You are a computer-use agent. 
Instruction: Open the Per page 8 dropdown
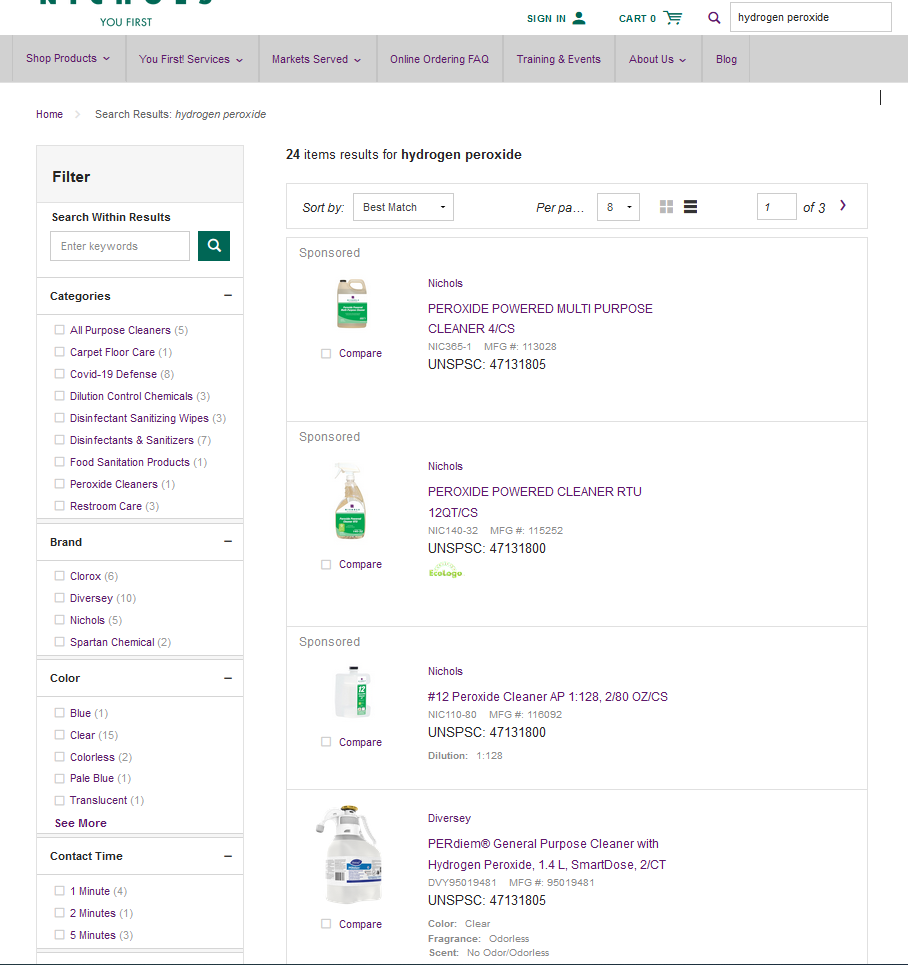pyautogui.click(x=618, y=207)
